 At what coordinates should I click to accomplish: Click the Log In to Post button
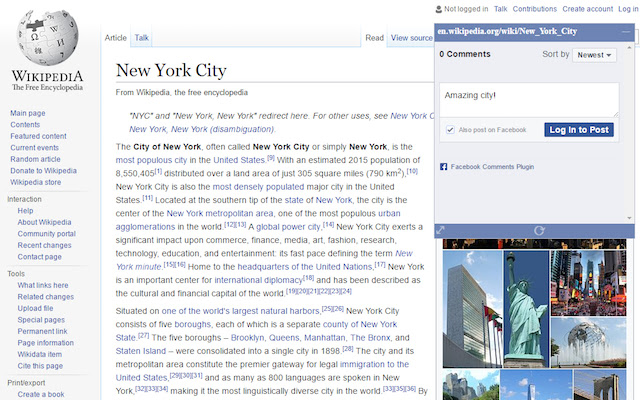click(x=579, y=130)
